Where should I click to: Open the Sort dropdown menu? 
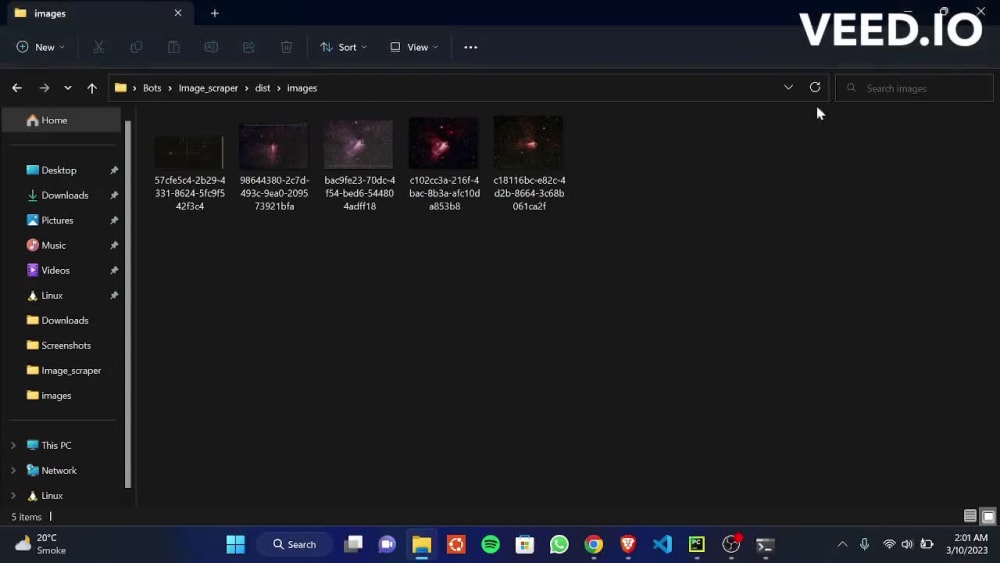(343, 47)
